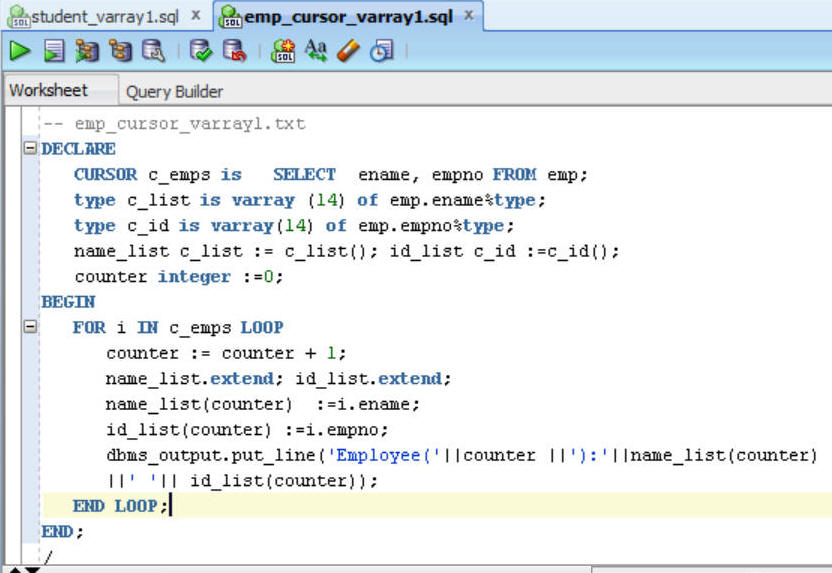
Task: Open the Query Builder tab
Action: 175,92
